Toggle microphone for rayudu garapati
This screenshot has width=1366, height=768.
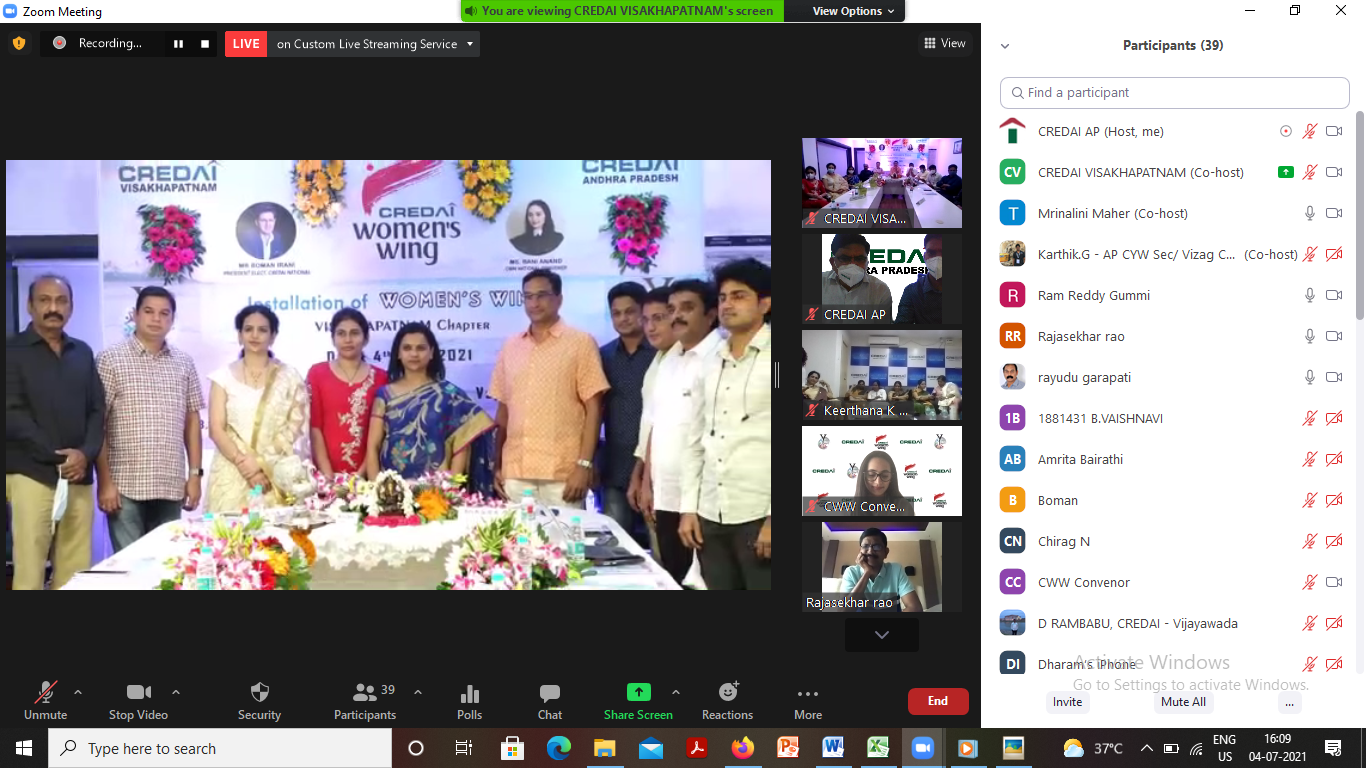[x=1310, y=377]
